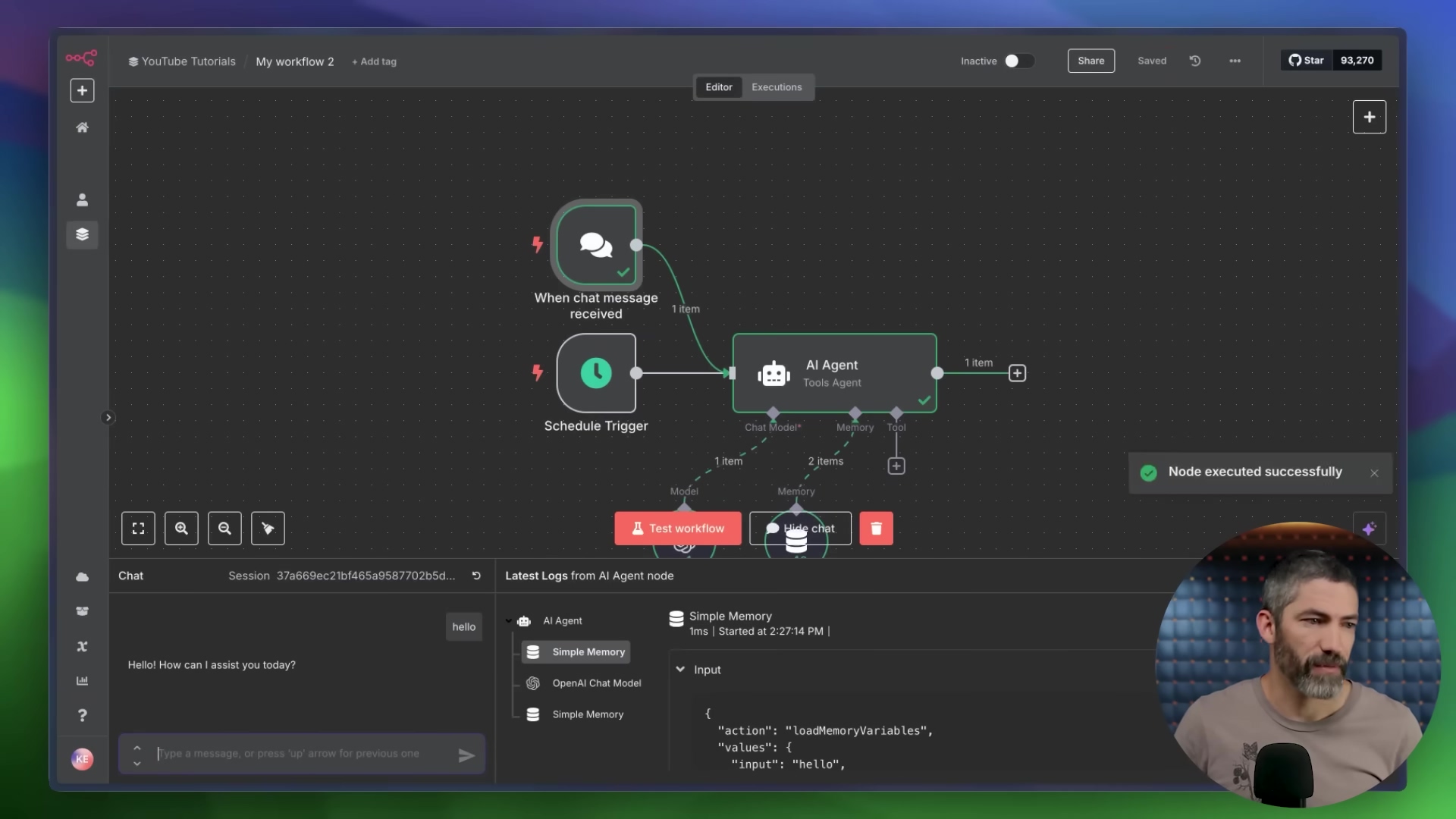Click the red delete trash button
The image size is (1456, 819).
(876, 529)
